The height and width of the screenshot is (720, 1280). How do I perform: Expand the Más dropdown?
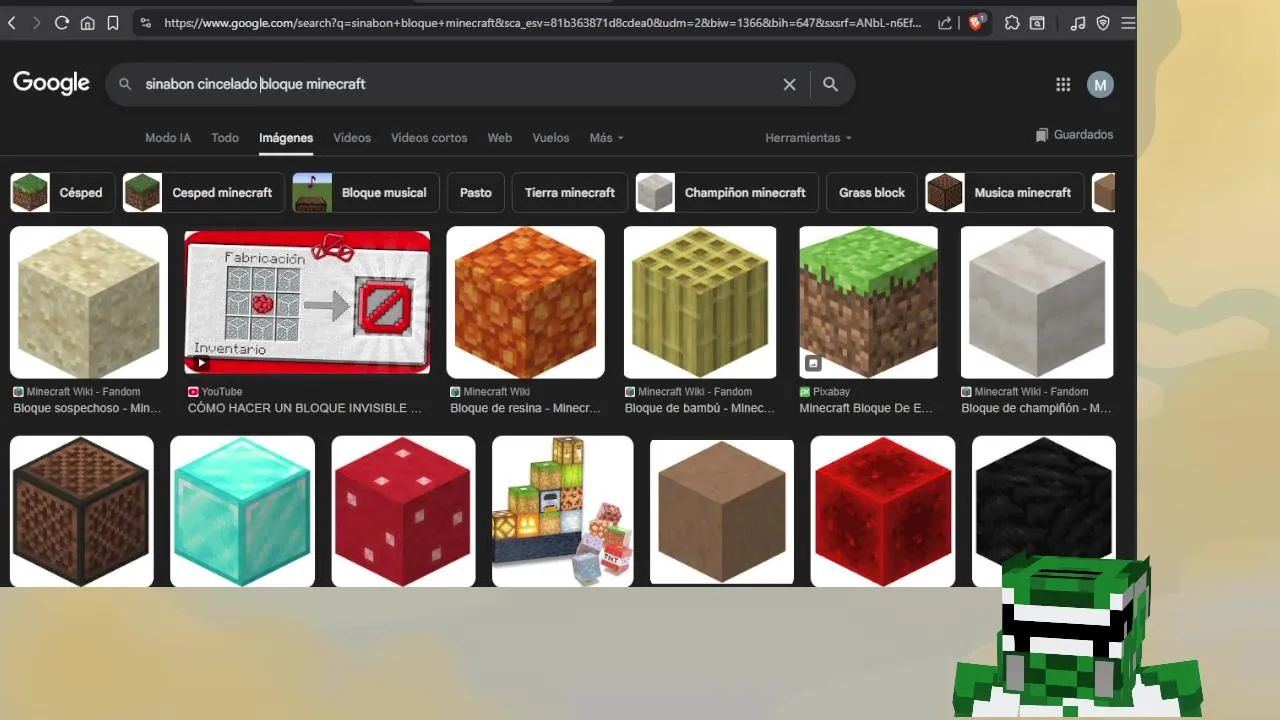606,138
